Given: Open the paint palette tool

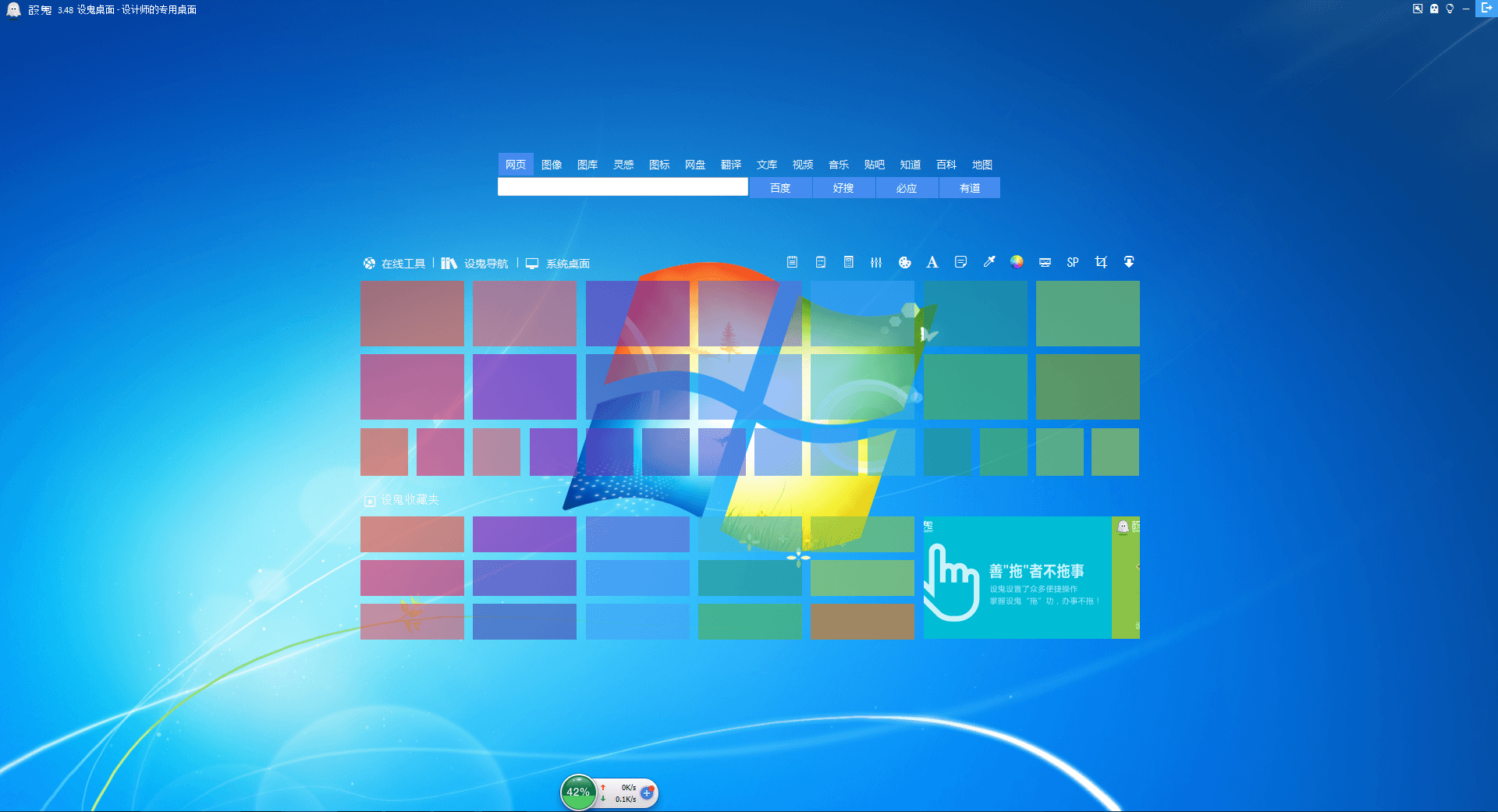Looking at the screenshot, I should 905,263.
